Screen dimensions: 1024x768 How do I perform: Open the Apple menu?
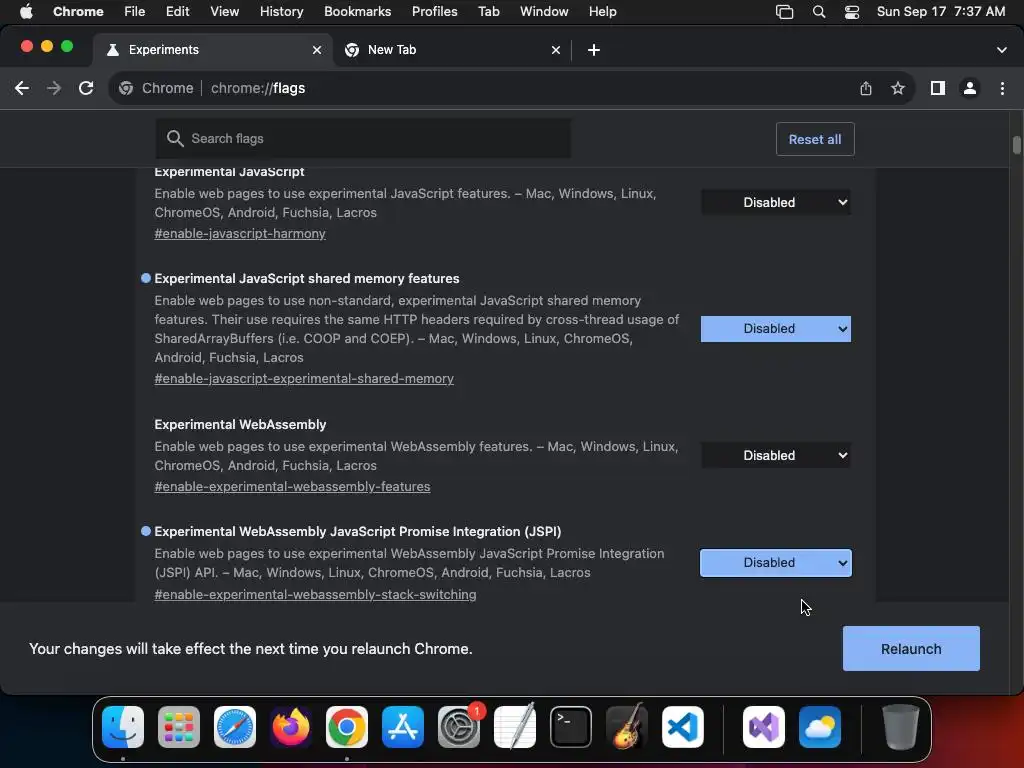point(26,12)
